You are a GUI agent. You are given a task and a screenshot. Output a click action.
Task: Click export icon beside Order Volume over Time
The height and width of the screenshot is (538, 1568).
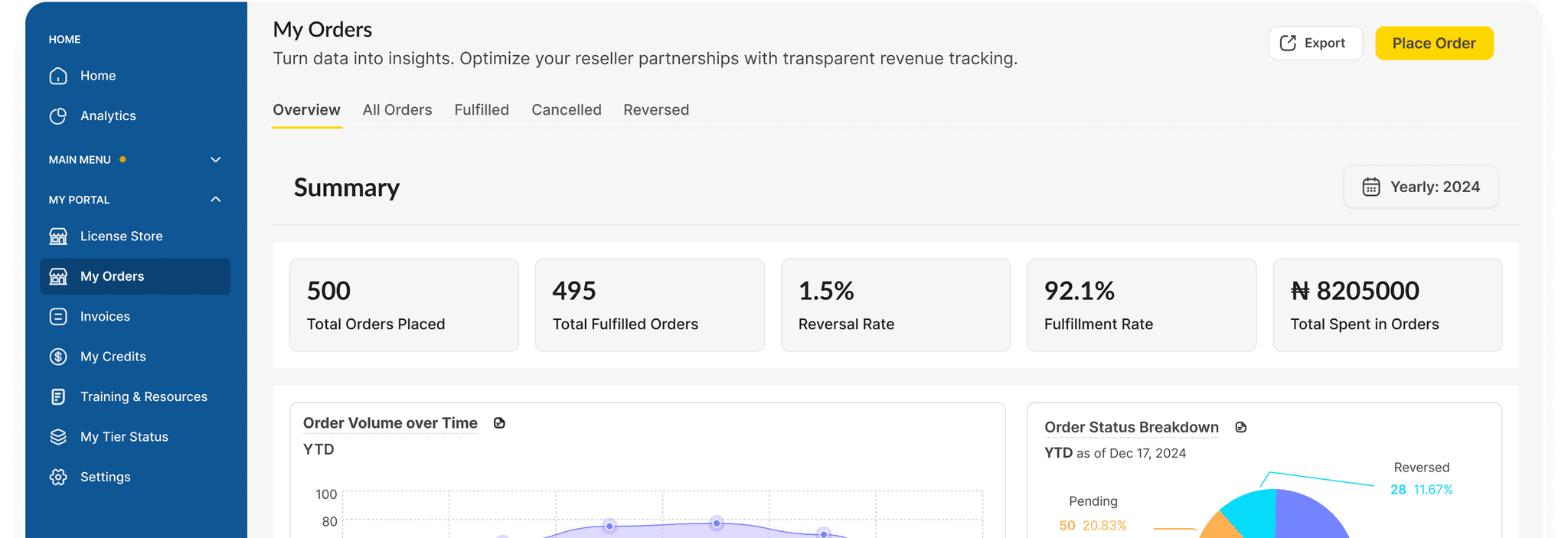coord(499,423)
